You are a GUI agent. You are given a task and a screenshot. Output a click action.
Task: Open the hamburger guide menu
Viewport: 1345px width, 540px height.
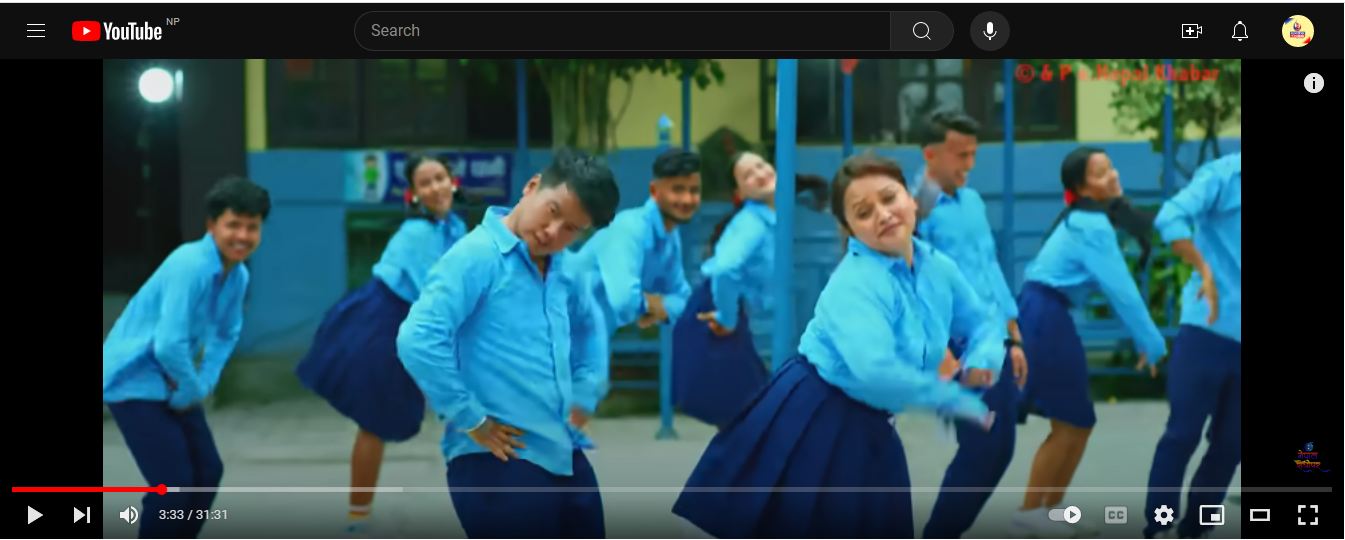[36, 31]
